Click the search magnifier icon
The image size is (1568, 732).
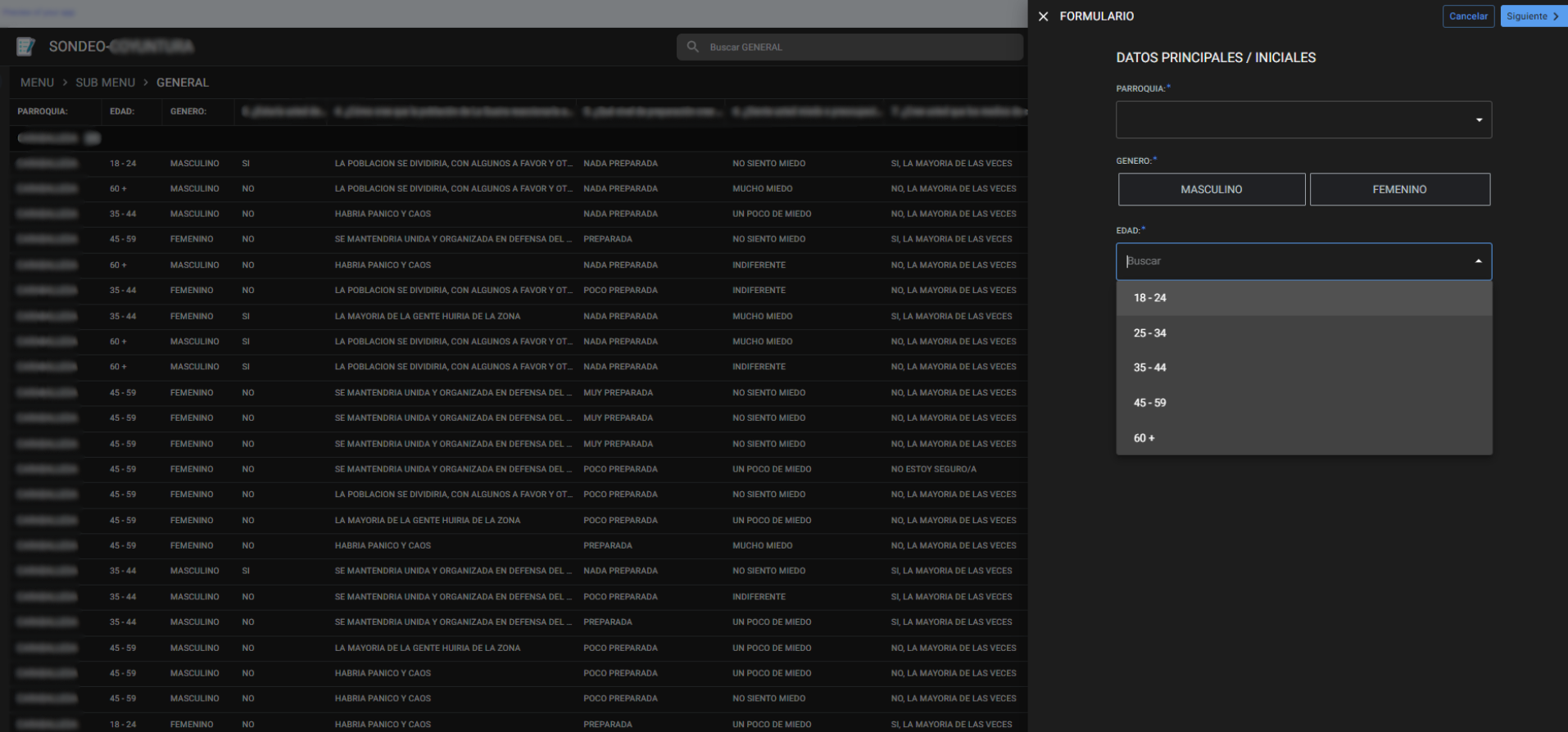693,47
